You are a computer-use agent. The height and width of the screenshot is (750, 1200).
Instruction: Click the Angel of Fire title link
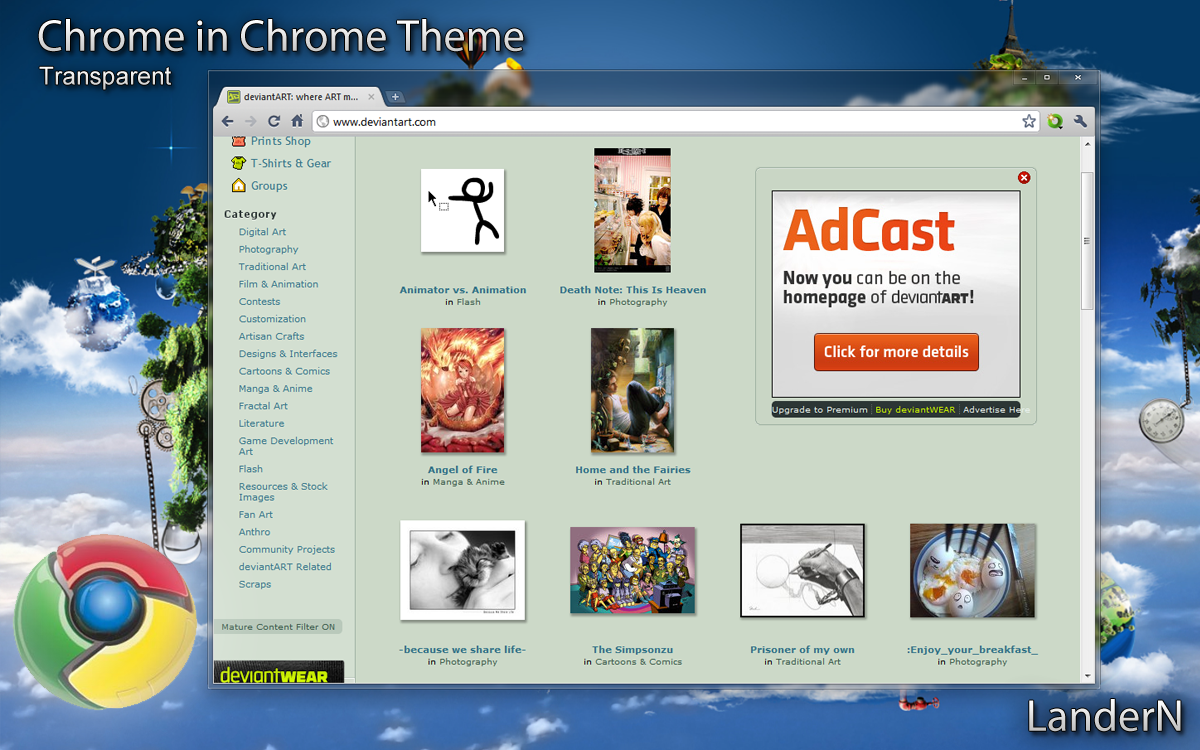(x=463, y=470)
